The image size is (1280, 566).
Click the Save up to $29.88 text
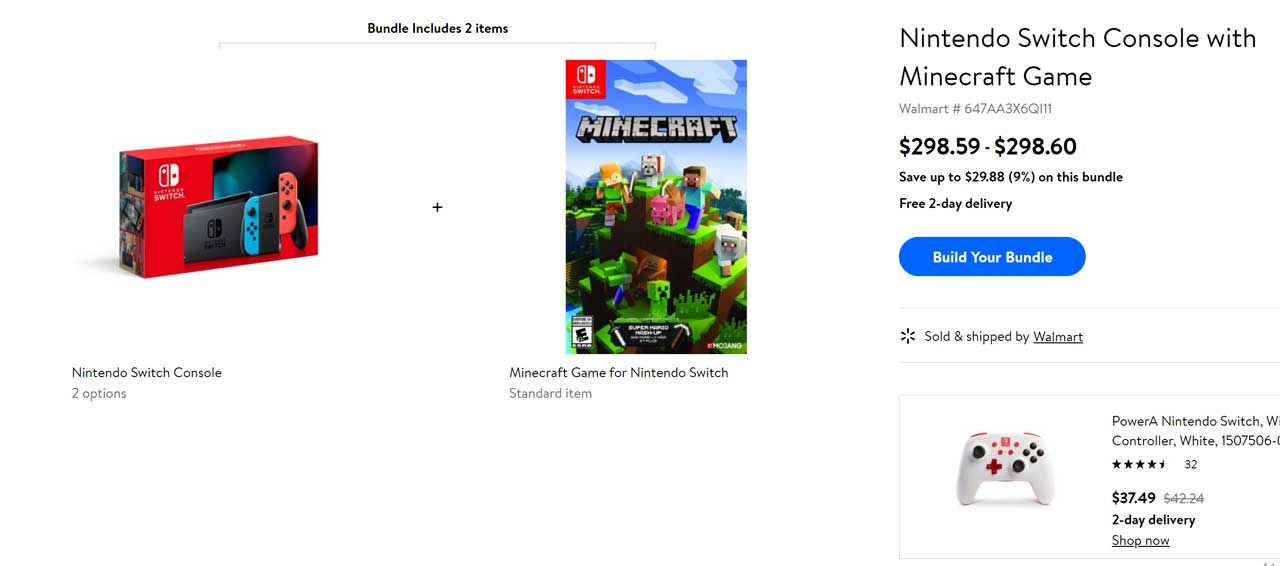tap(1010, 177)
